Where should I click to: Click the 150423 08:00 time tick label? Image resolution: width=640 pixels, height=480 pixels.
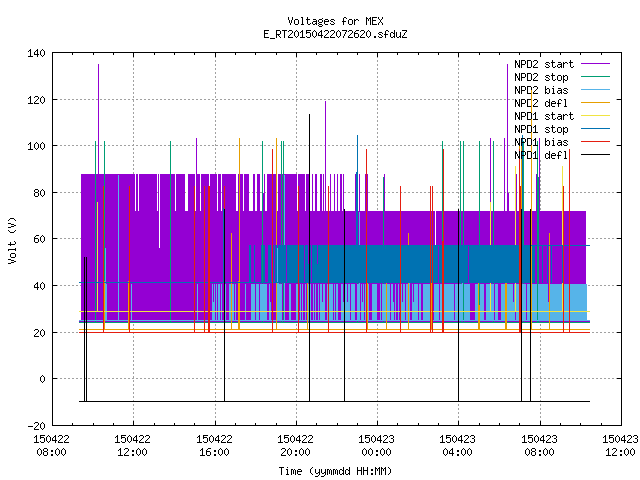pos(540,446)
